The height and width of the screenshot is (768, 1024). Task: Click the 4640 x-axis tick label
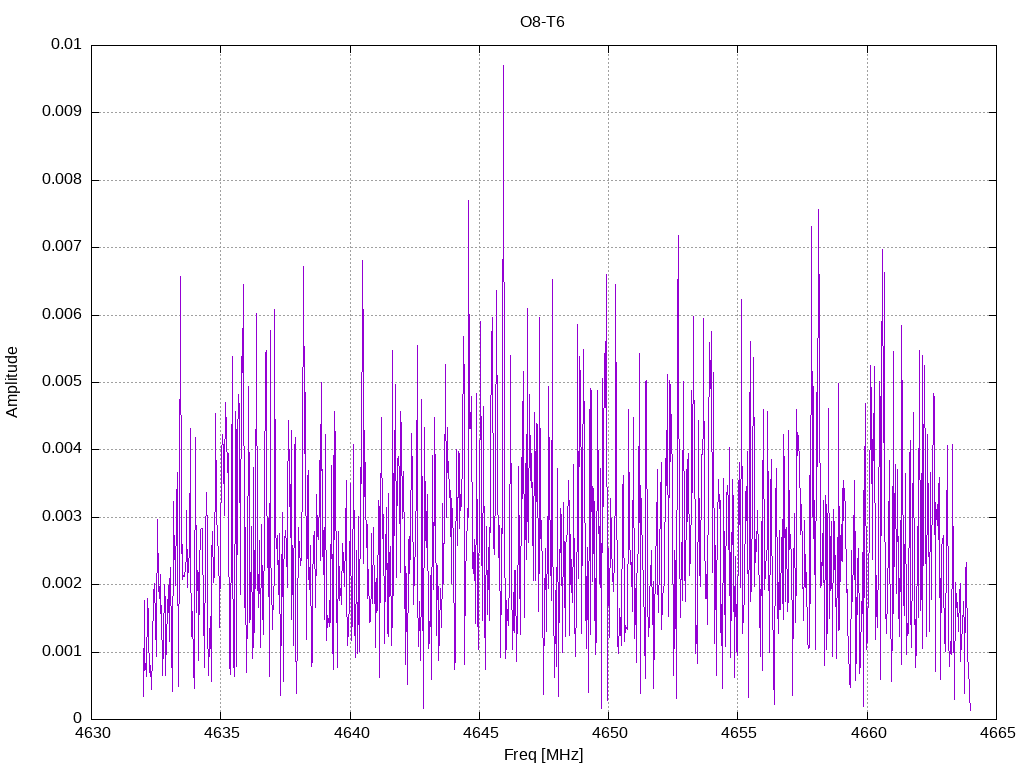[x=351, y=733]
